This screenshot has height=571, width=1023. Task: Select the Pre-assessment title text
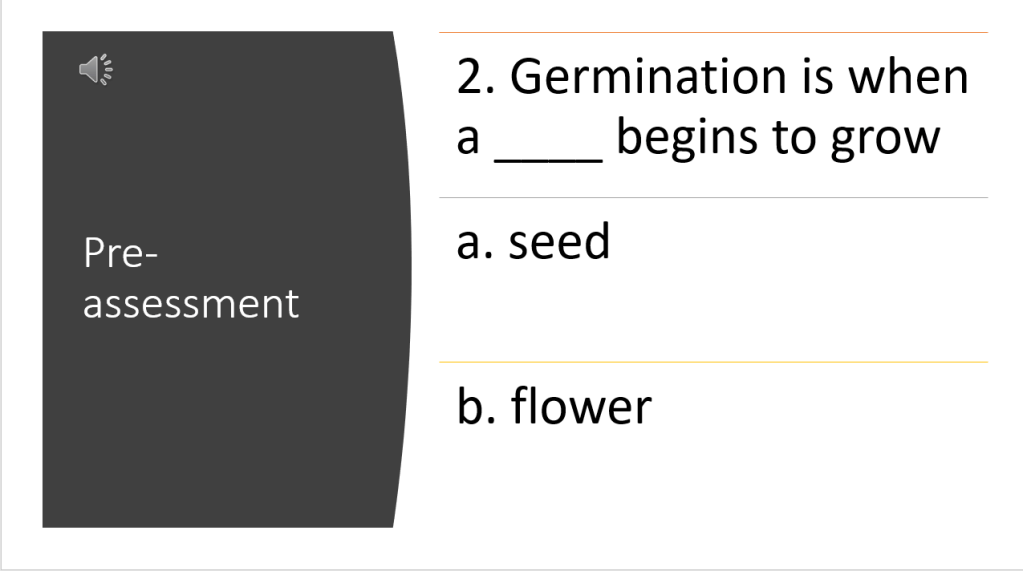pyautogui.click(x=190, y=278)
